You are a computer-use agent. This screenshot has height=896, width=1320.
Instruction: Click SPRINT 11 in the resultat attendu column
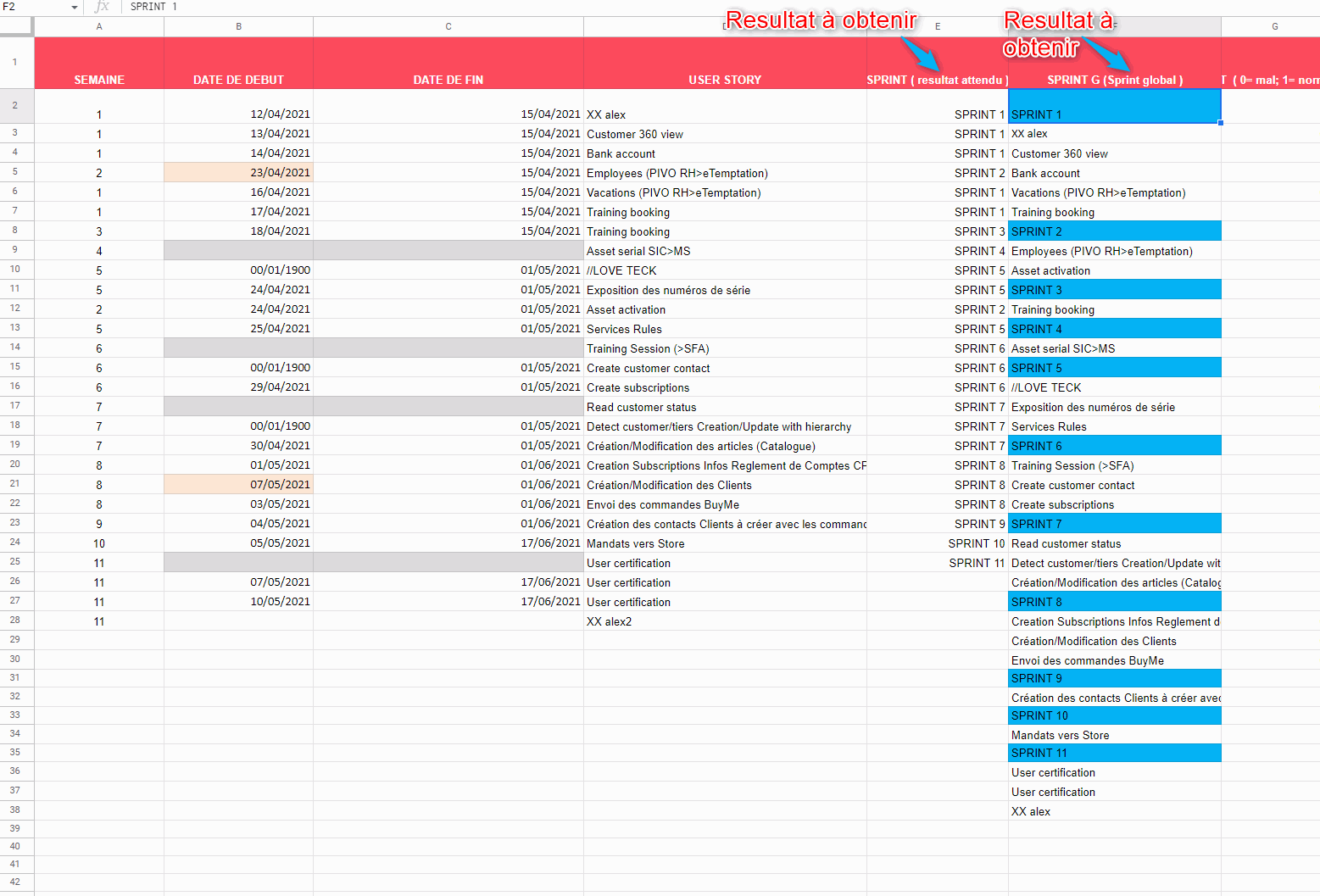(938, 562)
